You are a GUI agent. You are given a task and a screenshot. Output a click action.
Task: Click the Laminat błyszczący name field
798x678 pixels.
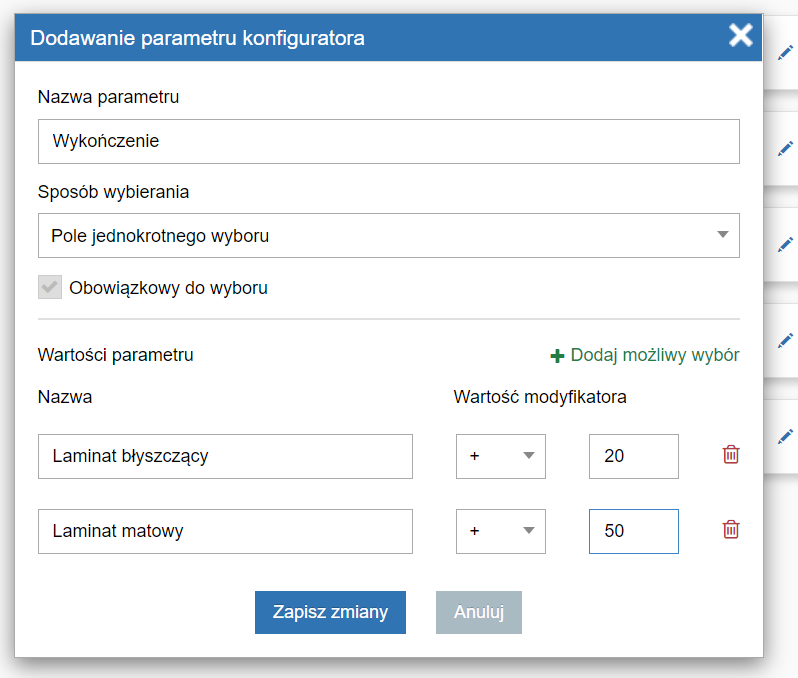[x=225, y=456]
